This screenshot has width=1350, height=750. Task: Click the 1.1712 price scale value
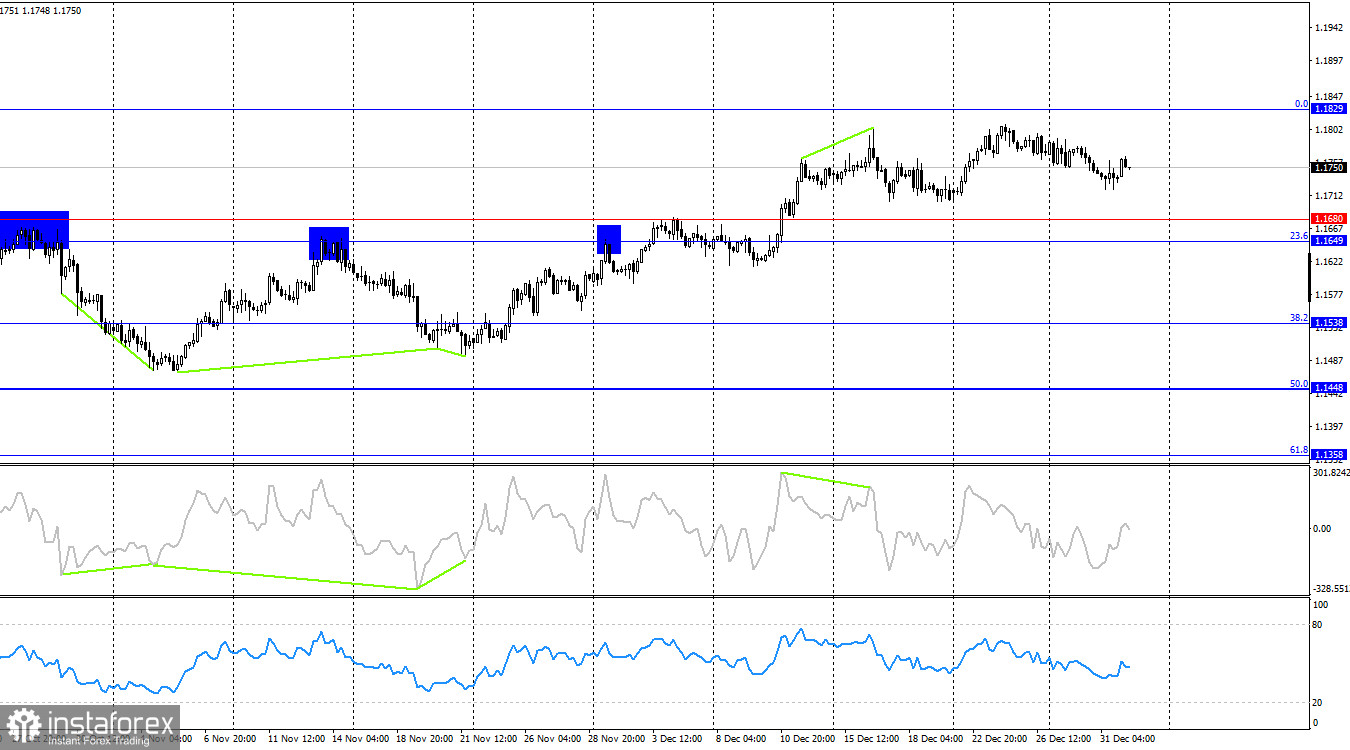[1330, 196]
